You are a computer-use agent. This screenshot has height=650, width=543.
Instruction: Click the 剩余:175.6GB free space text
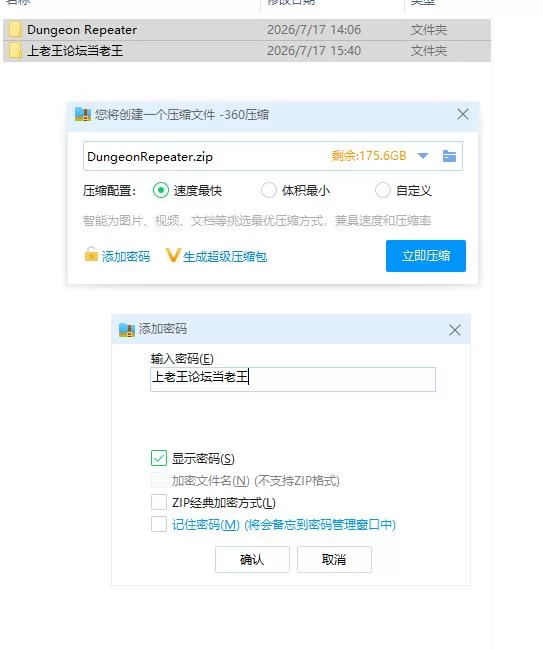pos(368,156)
